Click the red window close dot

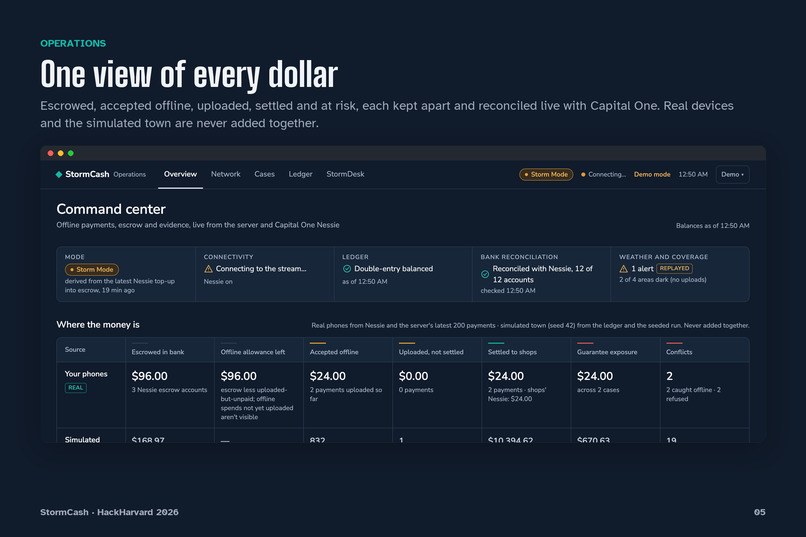click(50, 153)
